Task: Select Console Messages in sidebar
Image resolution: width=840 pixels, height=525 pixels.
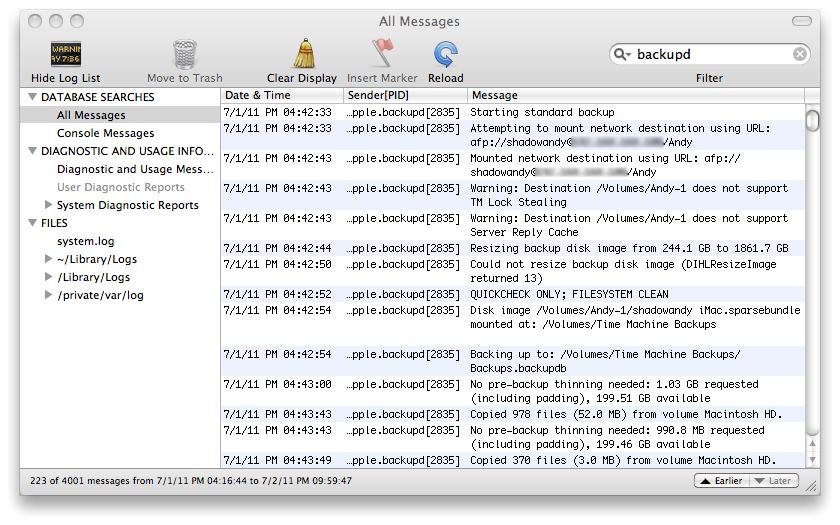Action: 105,133
